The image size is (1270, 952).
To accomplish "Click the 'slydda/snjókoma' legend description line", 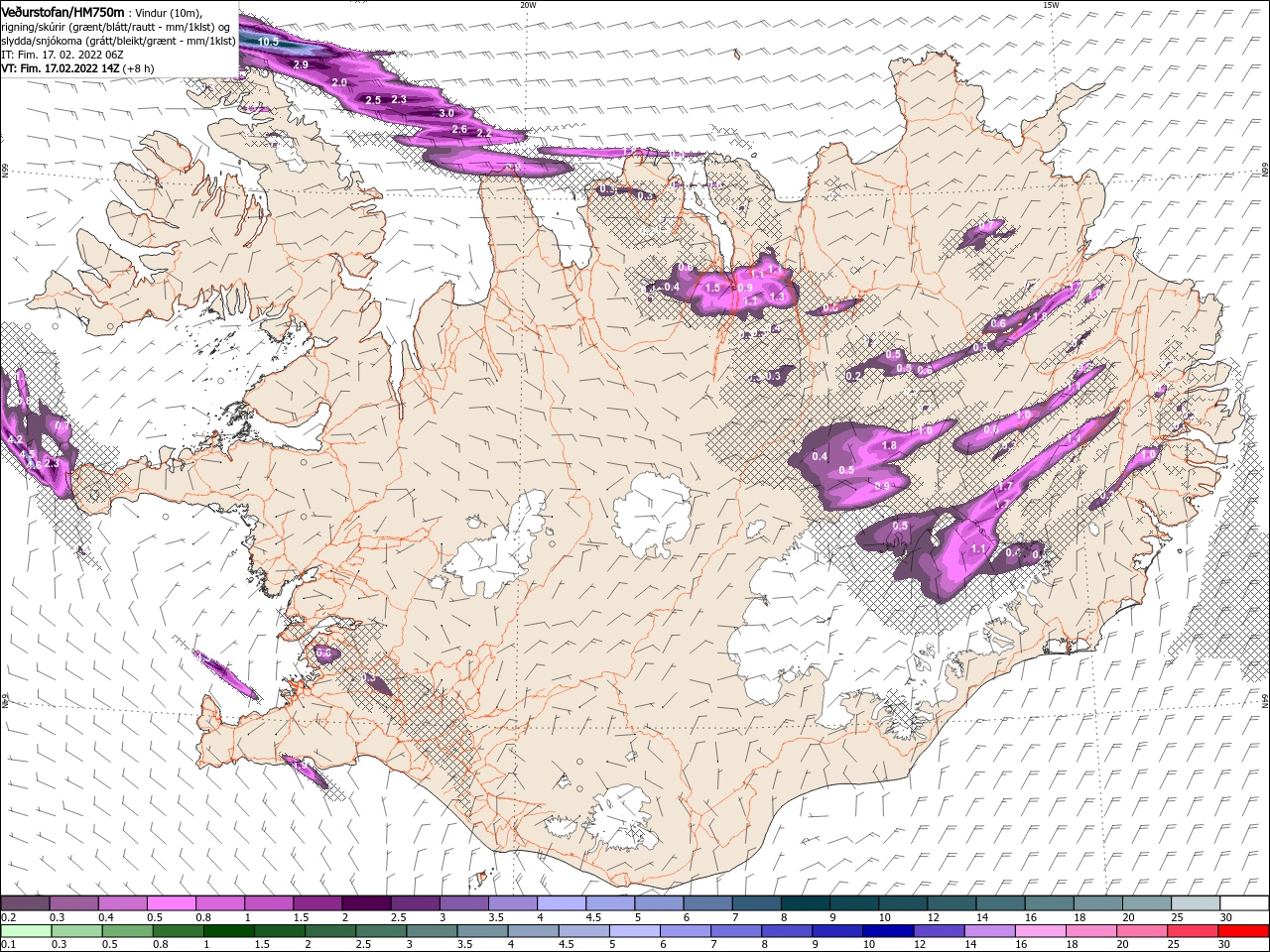I will pyautogui.click(x=118, y=41).
